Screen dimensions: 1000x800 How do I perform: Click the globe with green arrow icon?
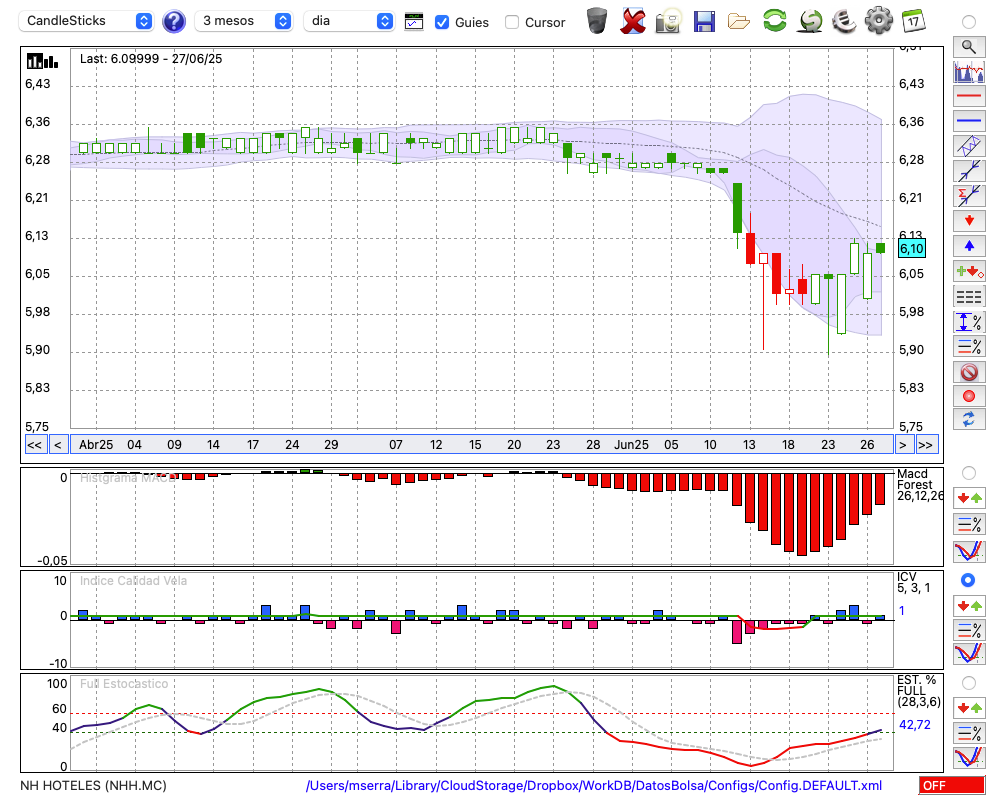[810, 21]
